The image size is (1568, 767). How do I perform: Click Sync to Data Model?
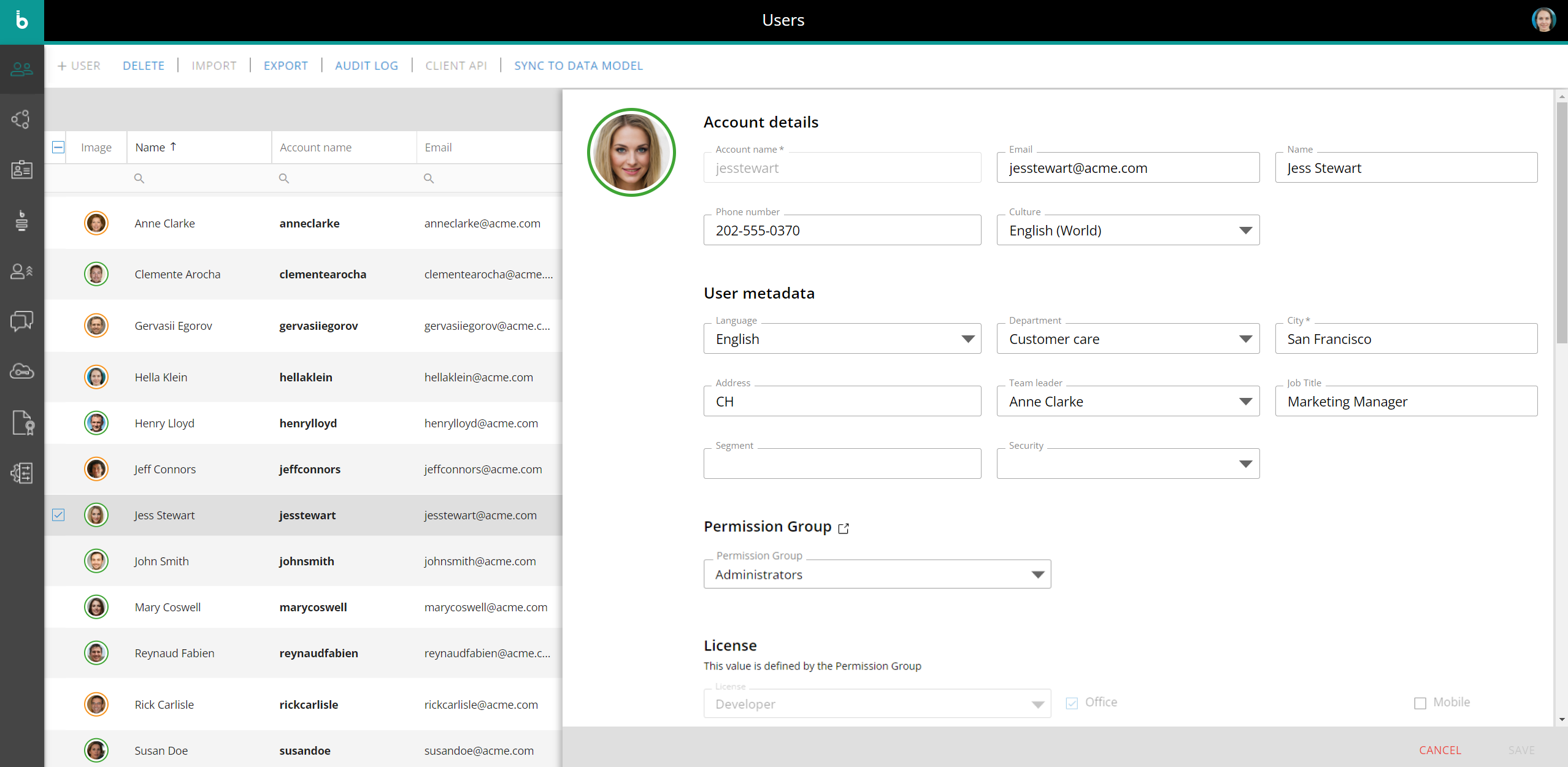point(578,66)
